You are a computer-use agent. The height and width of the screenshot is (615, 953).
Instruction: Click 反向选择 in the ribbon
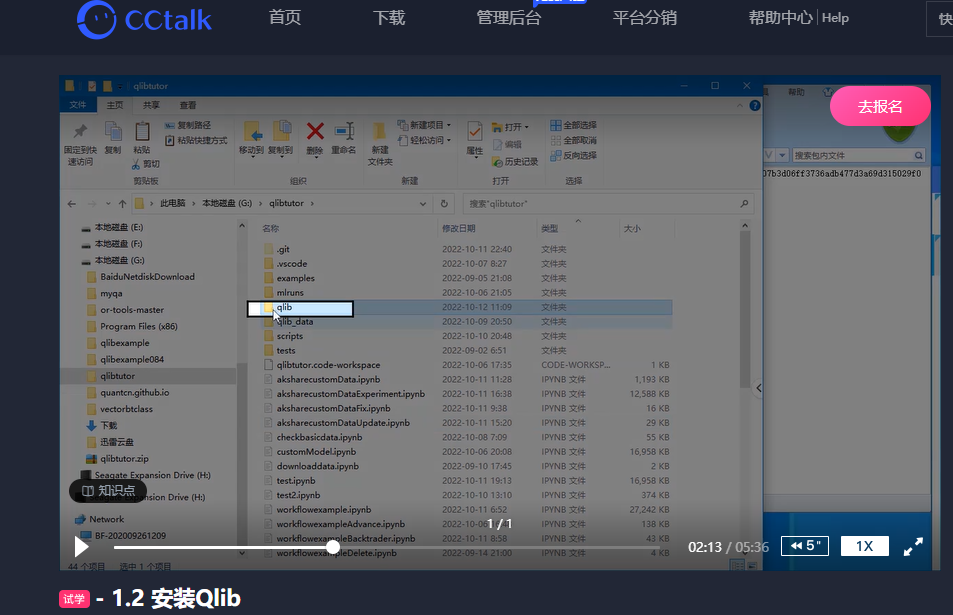tap(573, 156)
